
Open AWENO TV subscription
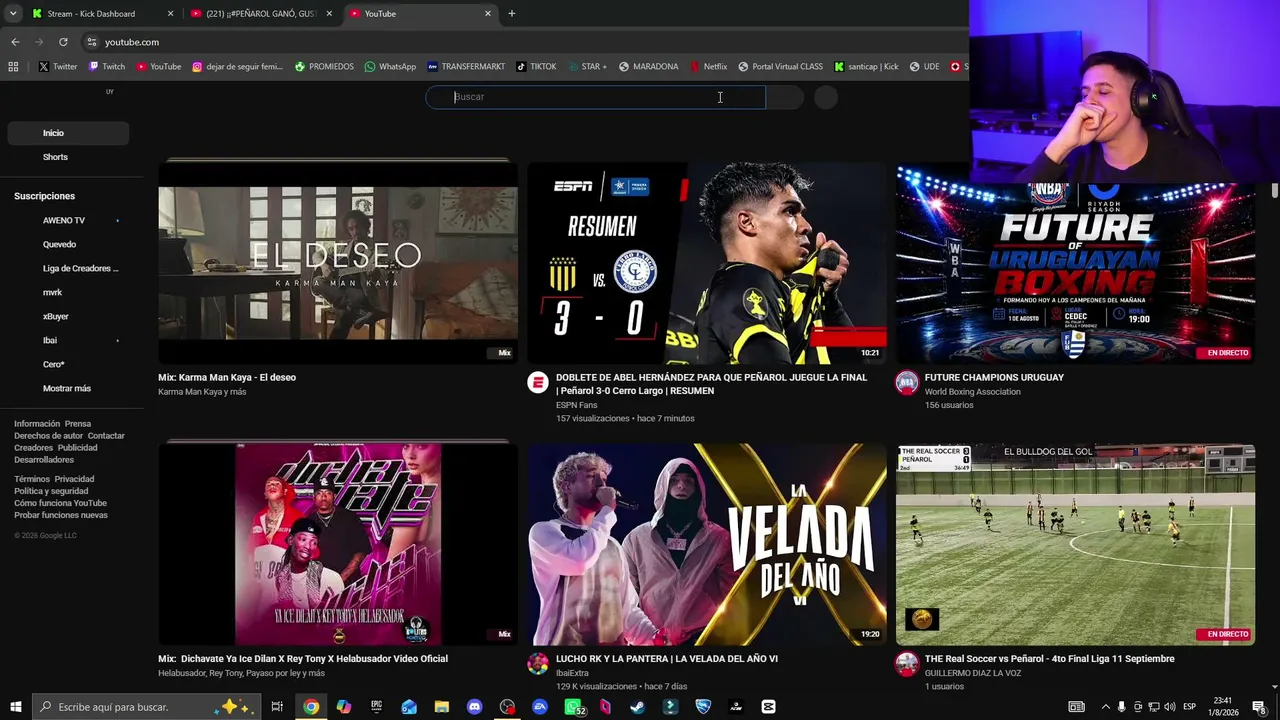[64, 220]
